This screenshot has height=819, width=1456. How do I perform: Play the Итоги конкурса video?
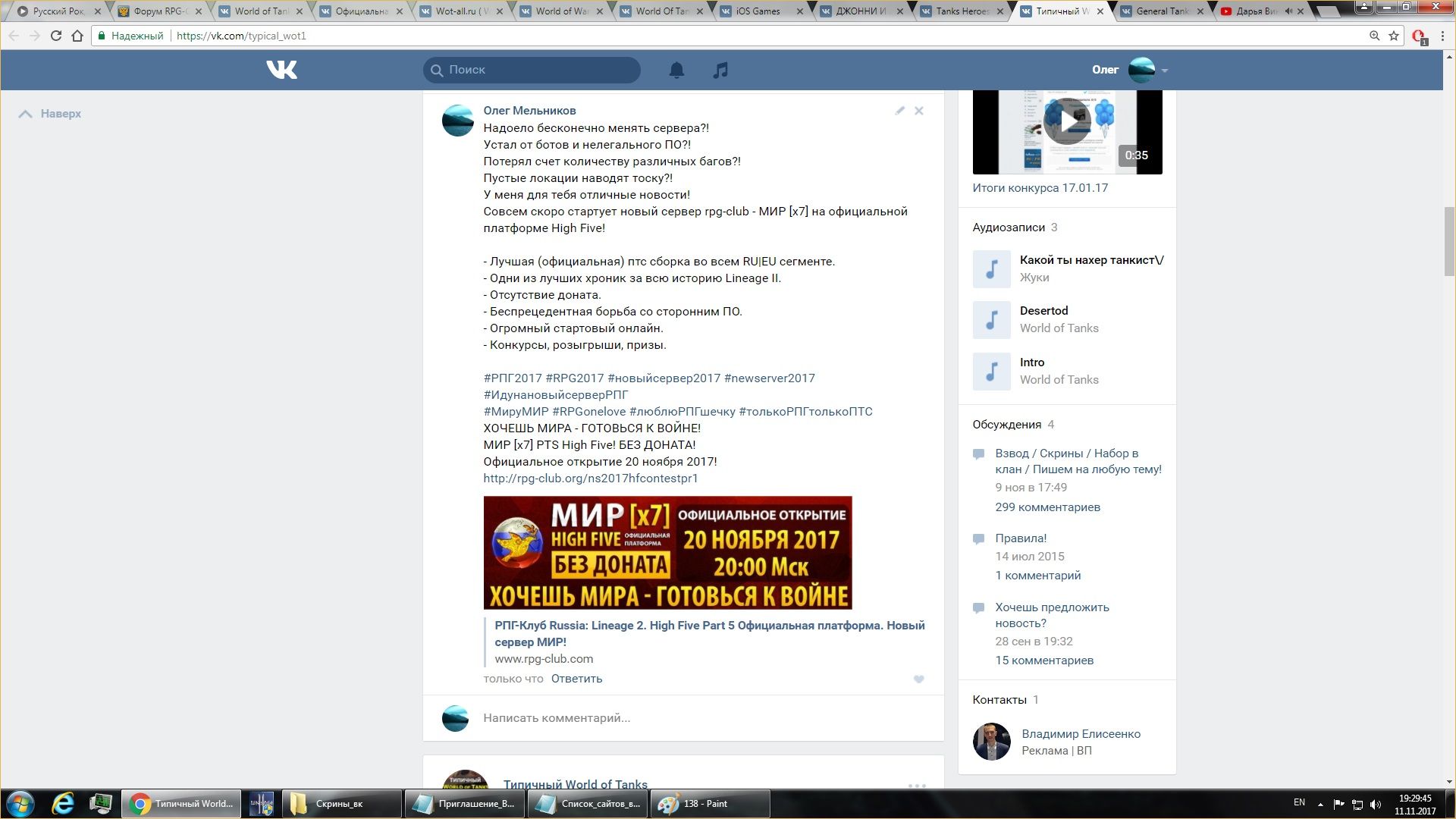(1066, 121)
